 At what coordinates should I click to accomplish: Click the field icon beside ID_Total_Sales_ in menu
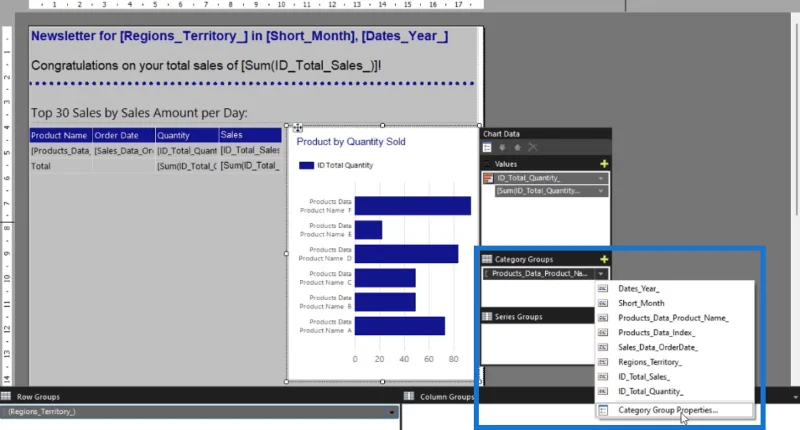pos(603,376)
